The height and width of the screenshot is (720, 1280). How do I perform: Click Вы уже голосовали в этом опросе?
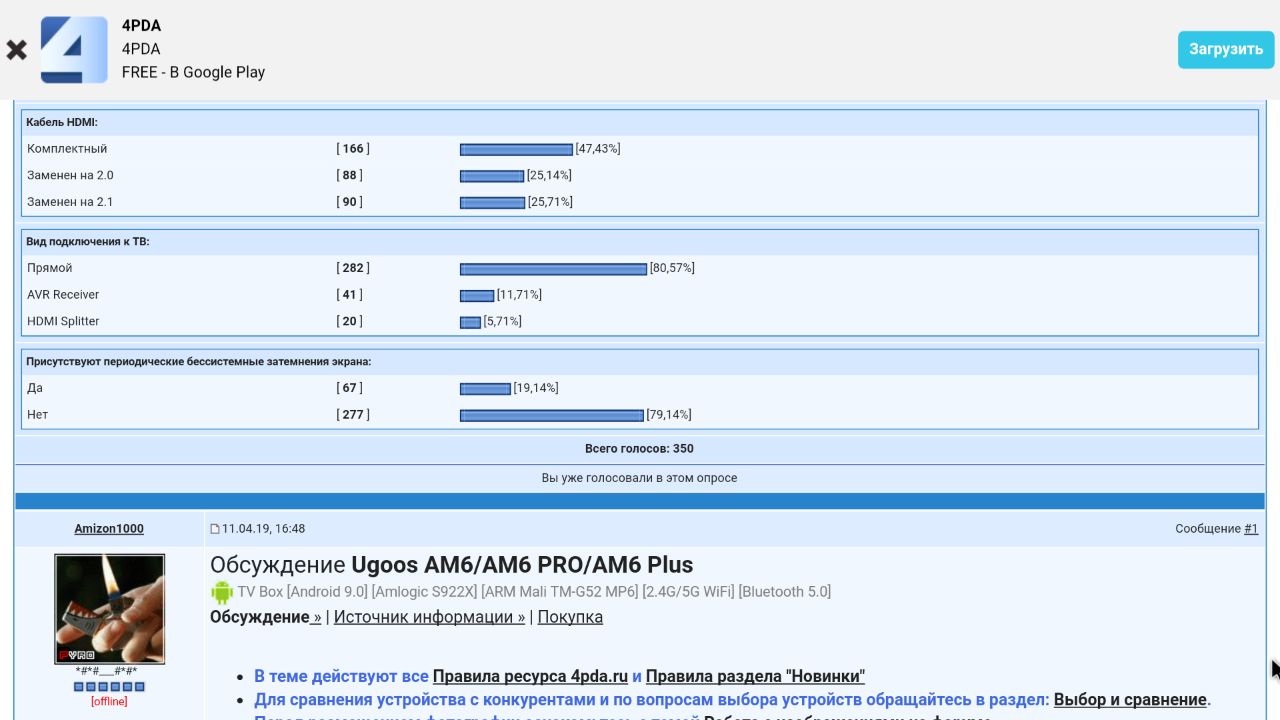[639, 478]
